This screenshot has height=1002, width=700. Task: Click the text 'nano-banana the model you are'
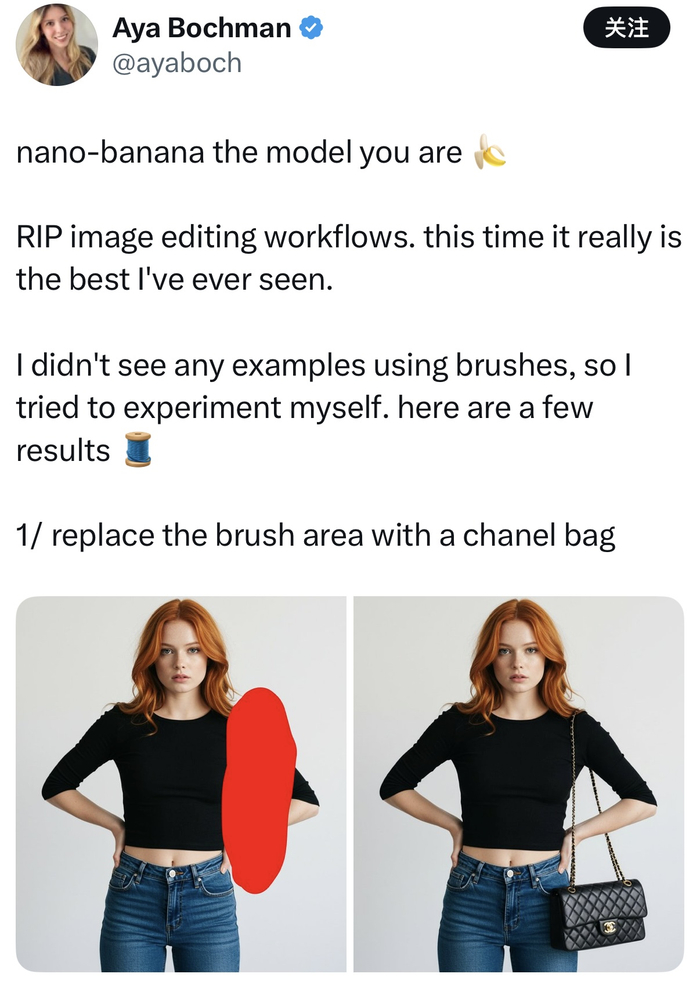click(239, 153)
